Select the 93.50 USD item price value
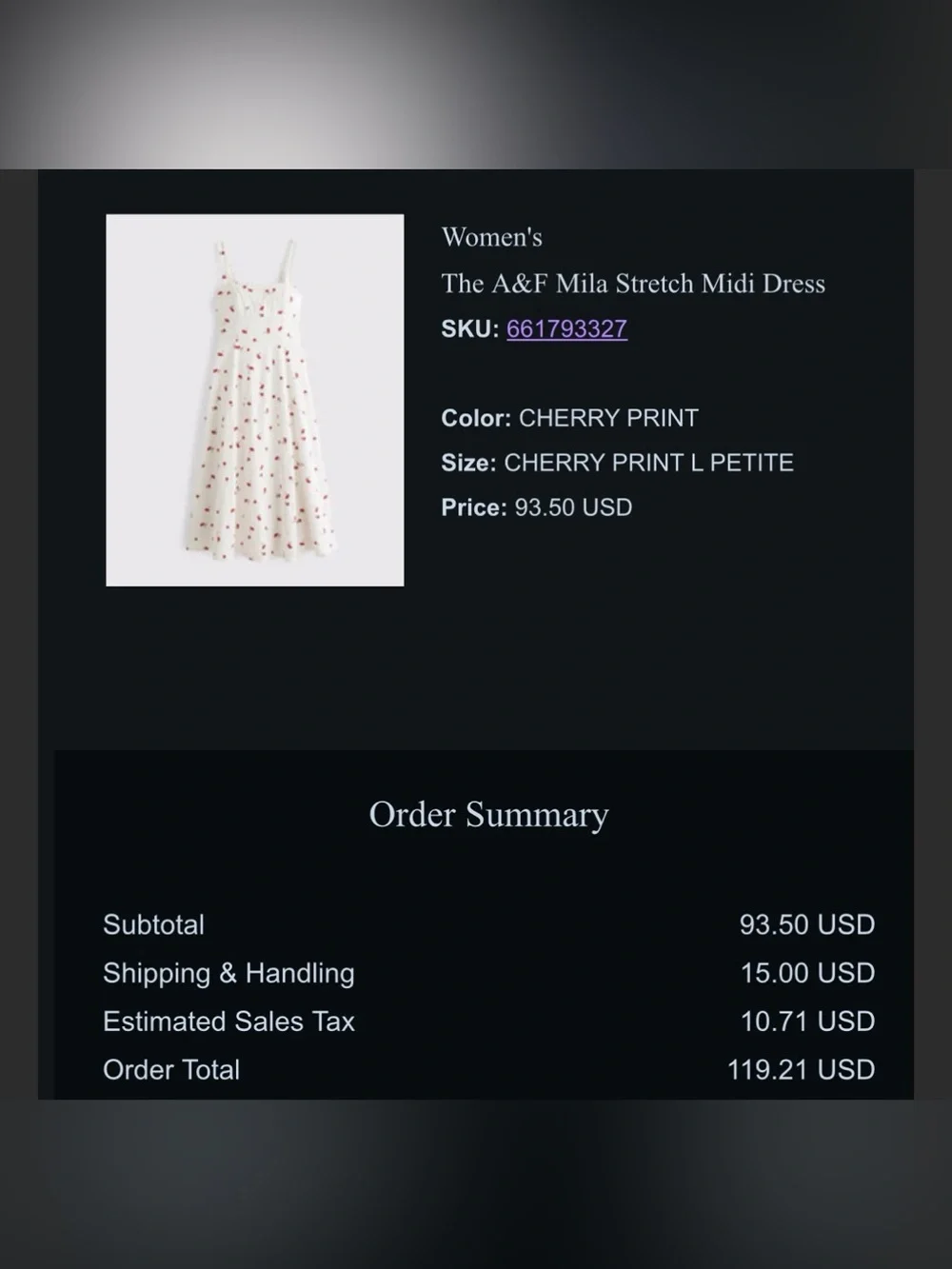The height and width of the screenshot is (1269, 952). (573, 507)
